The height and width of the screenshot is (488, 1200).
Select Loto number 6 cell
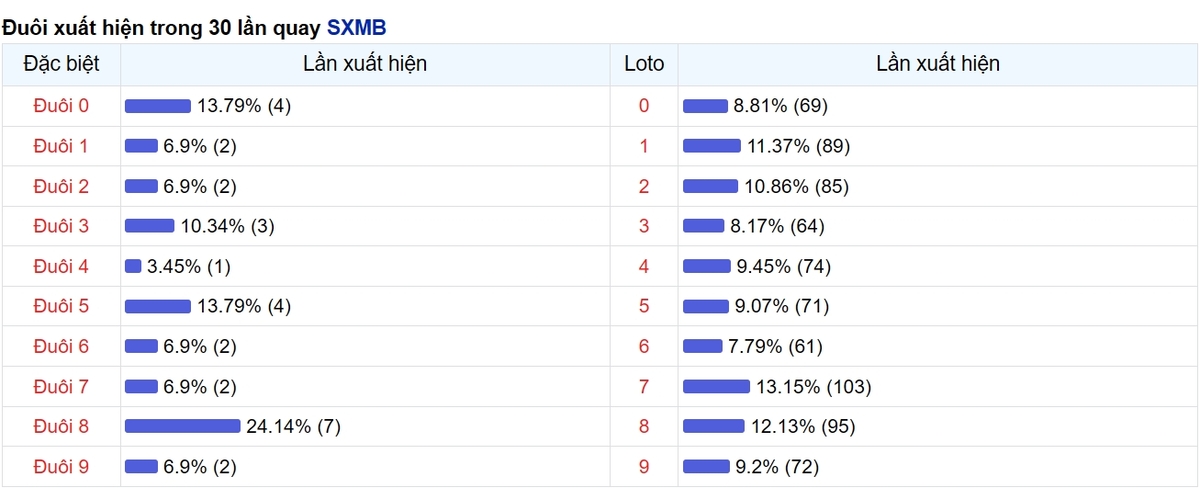tap(644, 346)
